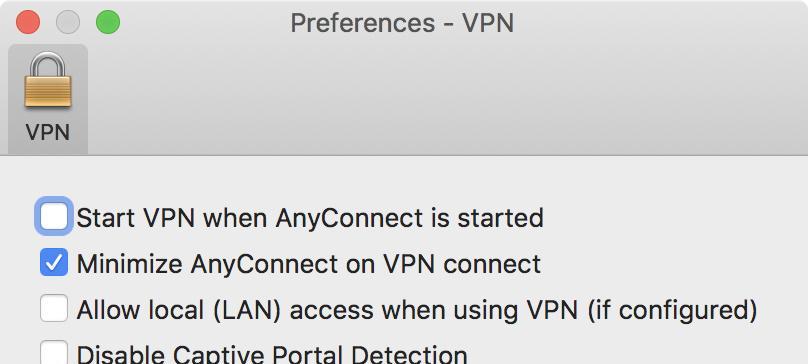
Task: Click the green zoom window button
Action: [108, 23]
